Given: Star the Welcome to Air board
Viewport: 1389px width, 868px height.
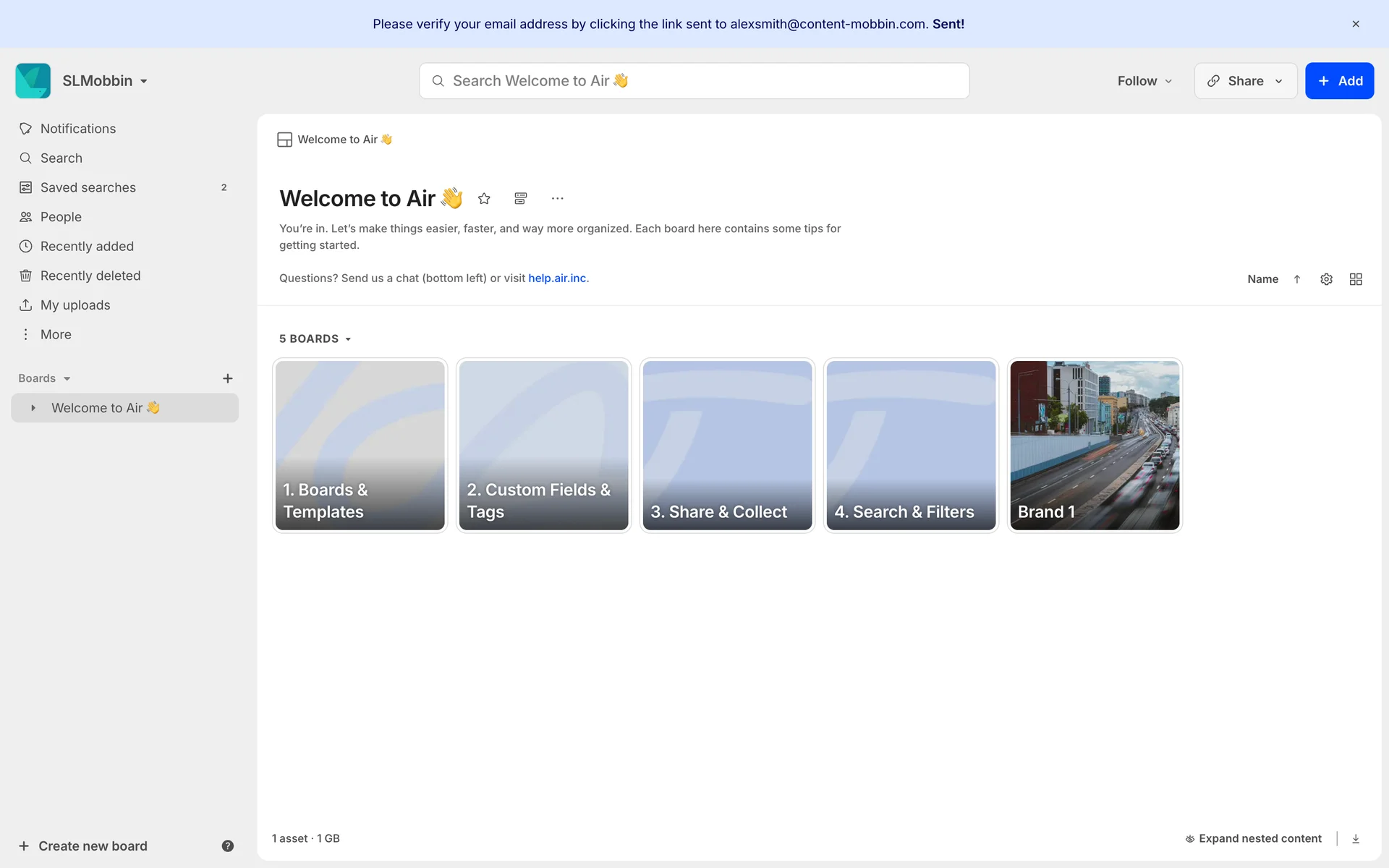Looking at the screenshot, I should coord(484,198).
